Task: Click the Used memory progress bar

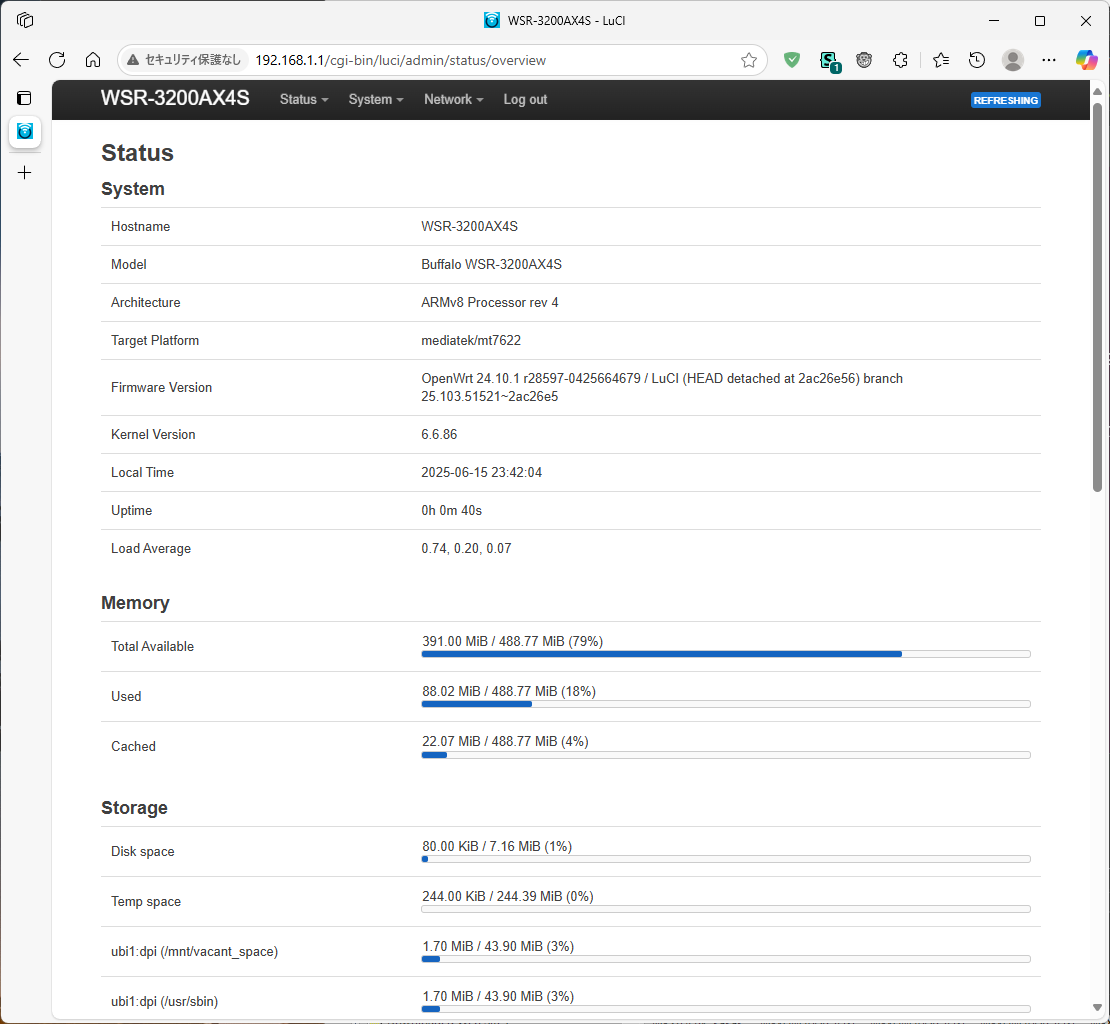Action: pos(726,704)
